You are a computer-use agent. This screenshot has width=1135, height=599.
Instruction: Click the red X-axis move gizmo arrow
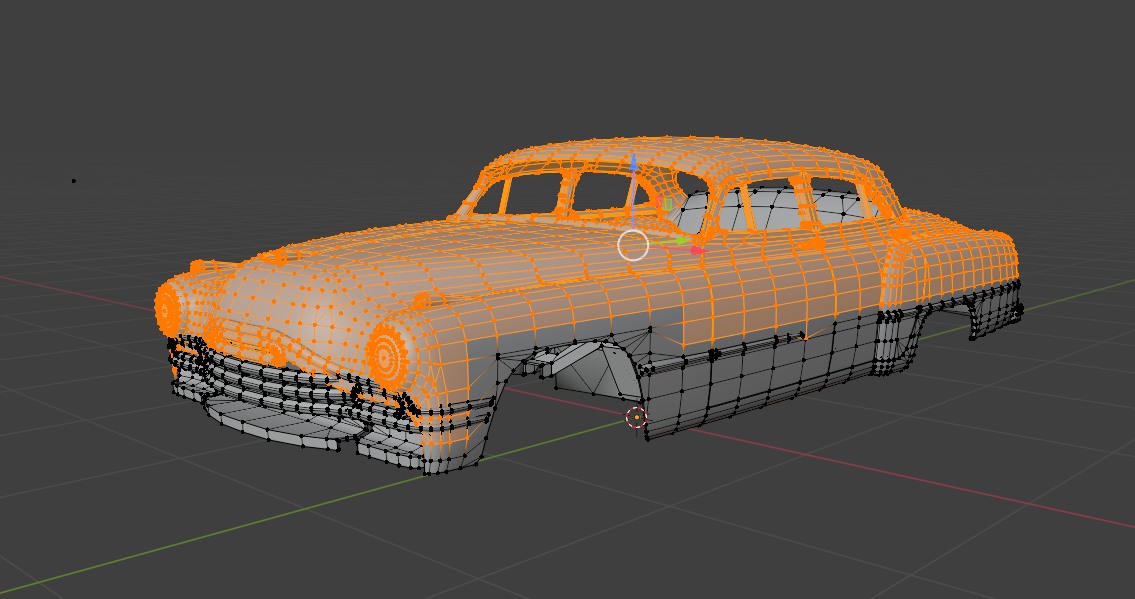pyautogui.click(x=698, y=250)
